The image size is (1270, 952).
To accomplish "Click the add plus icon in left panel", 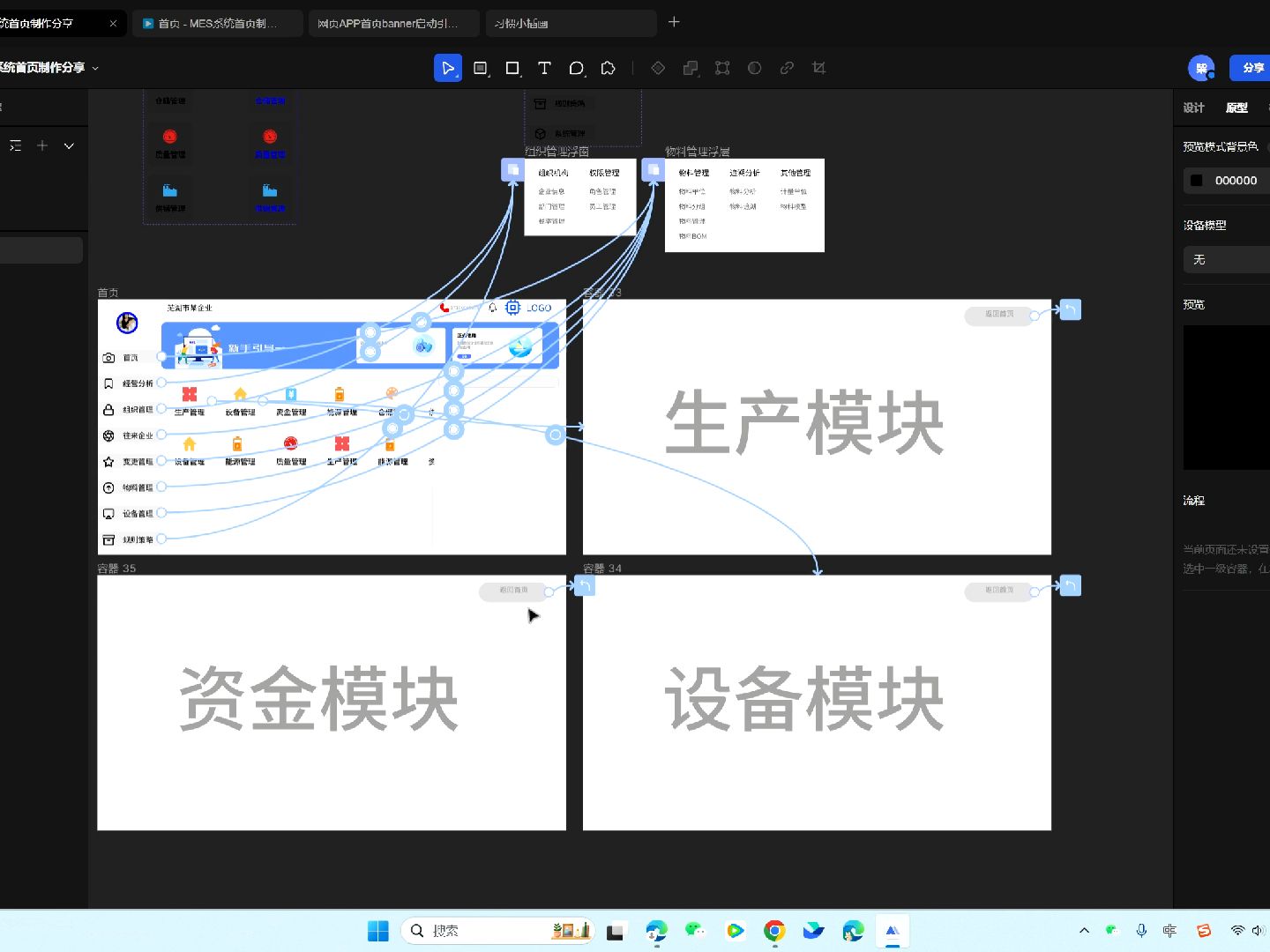I will pyautogui.click(x=42, y=145).
